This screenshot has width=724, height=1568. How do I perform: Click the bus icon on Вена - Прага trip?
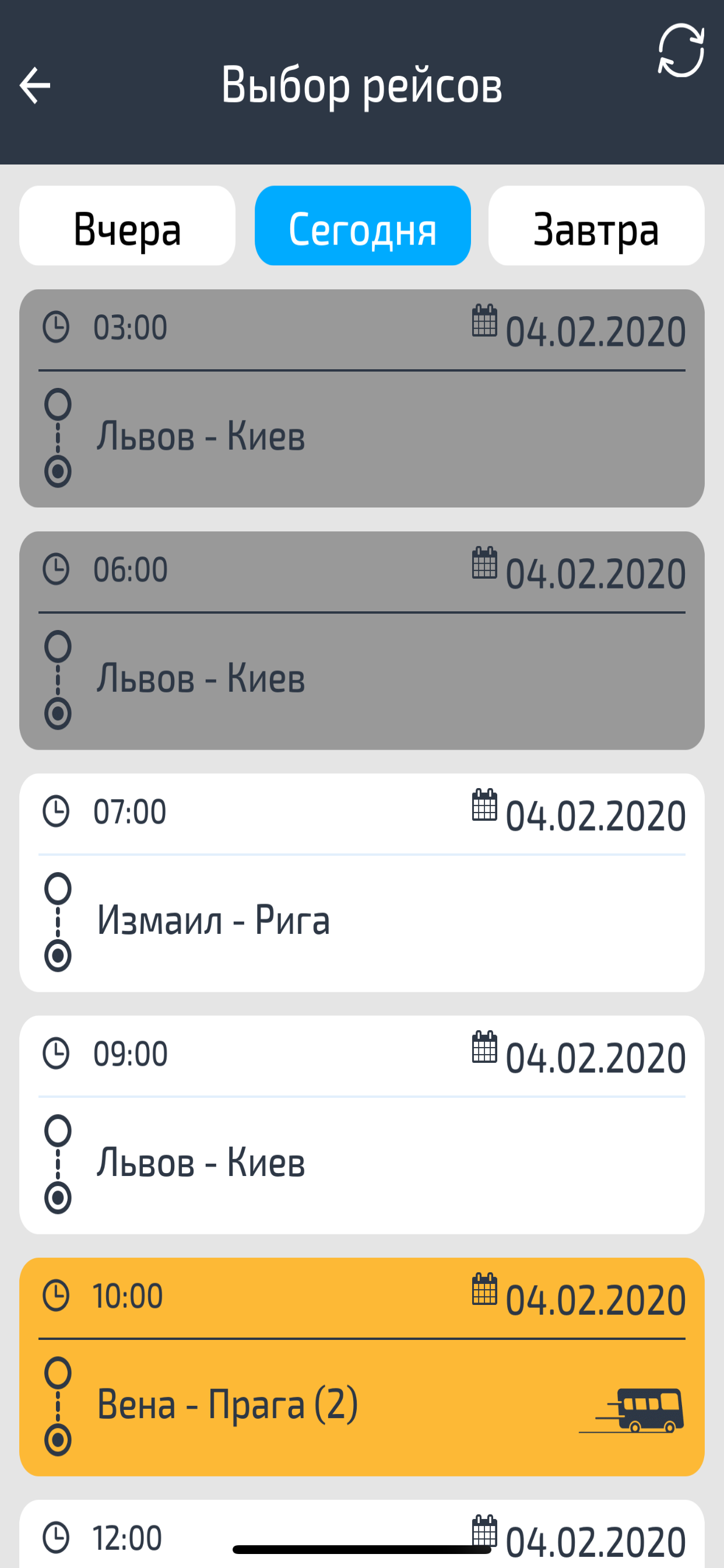pyautogui.click(x=631, y=1410)
